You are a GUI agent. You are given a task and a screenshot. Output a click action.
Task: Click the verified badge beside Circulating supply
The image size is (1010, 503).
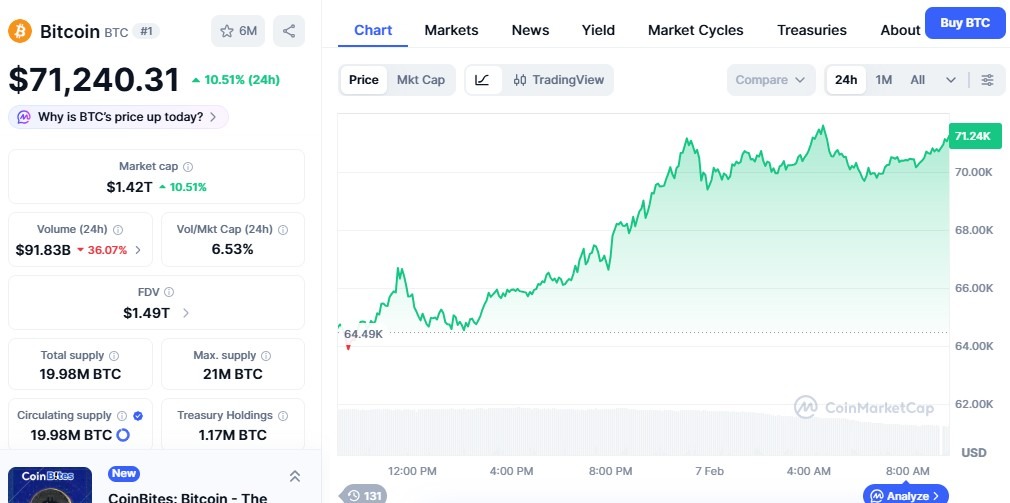(x=137, y=415)
